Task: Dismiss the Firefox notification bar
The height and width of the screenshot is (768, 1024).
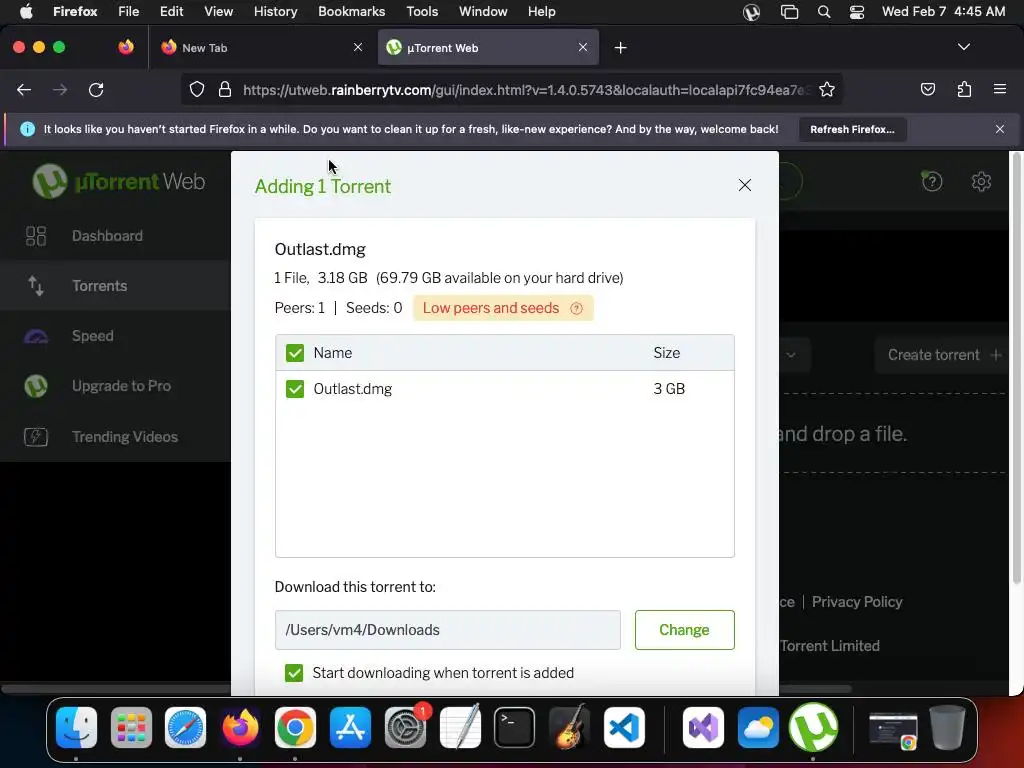Action: pos(1000,129)
